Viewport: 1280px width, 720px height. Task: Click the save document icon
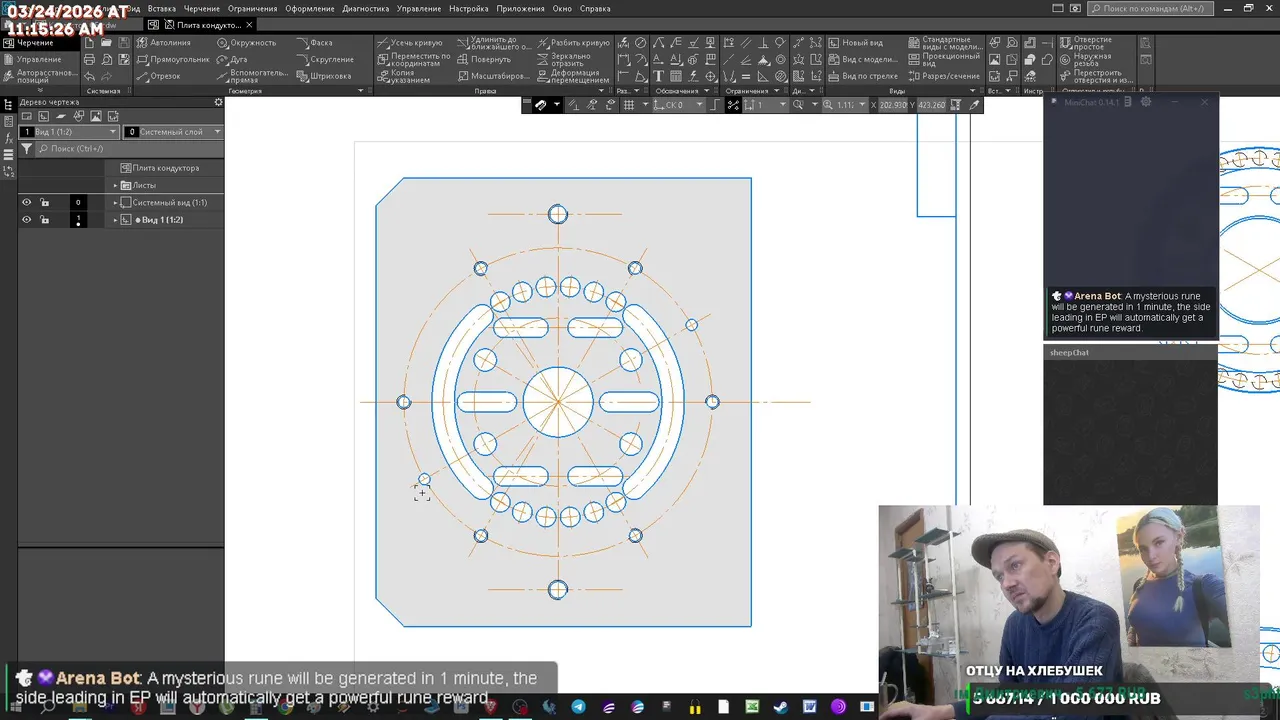coord(123,43)
